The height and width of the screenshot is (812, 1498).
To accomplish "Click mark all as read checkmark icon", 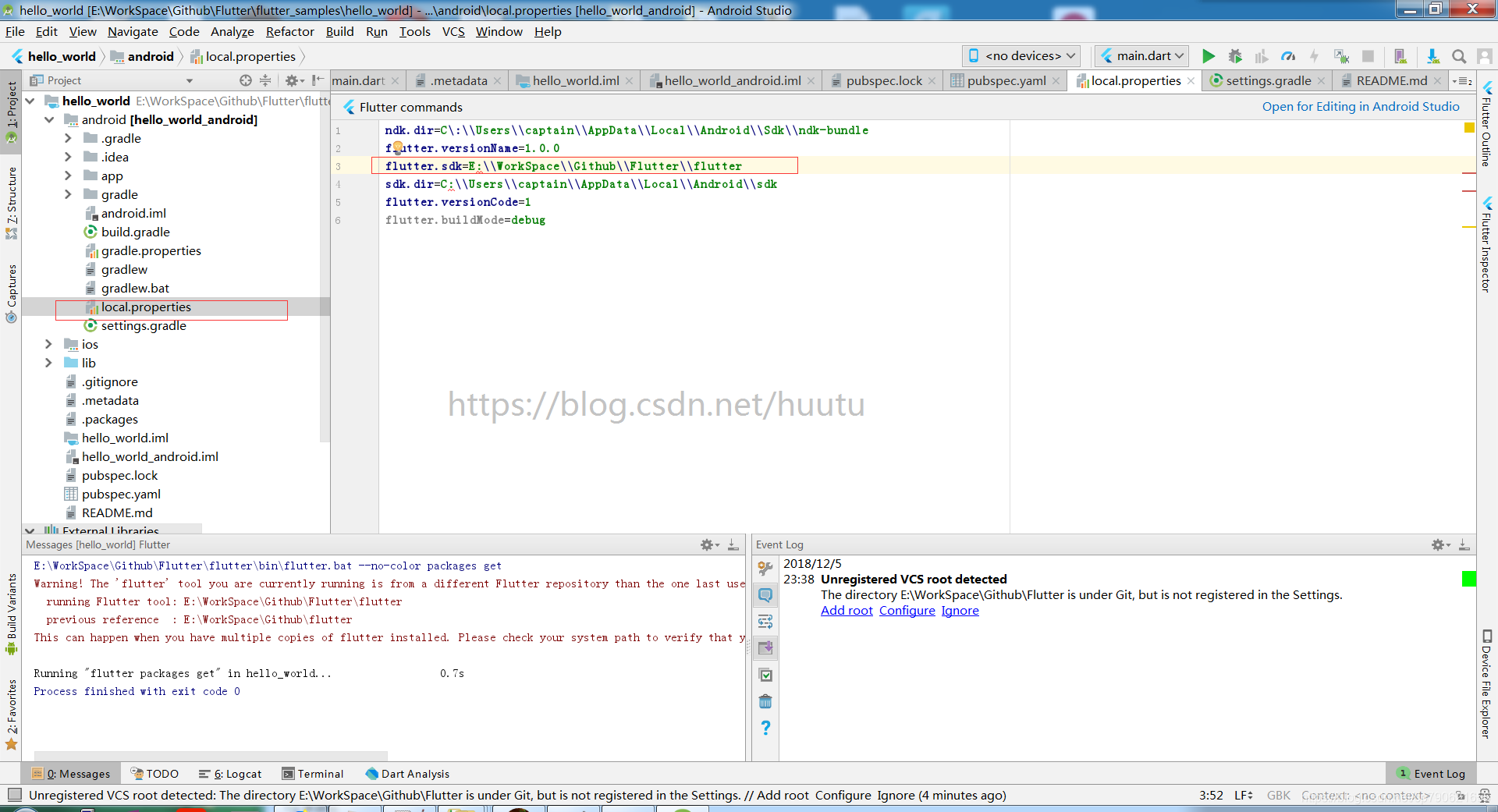I will 765,675.
